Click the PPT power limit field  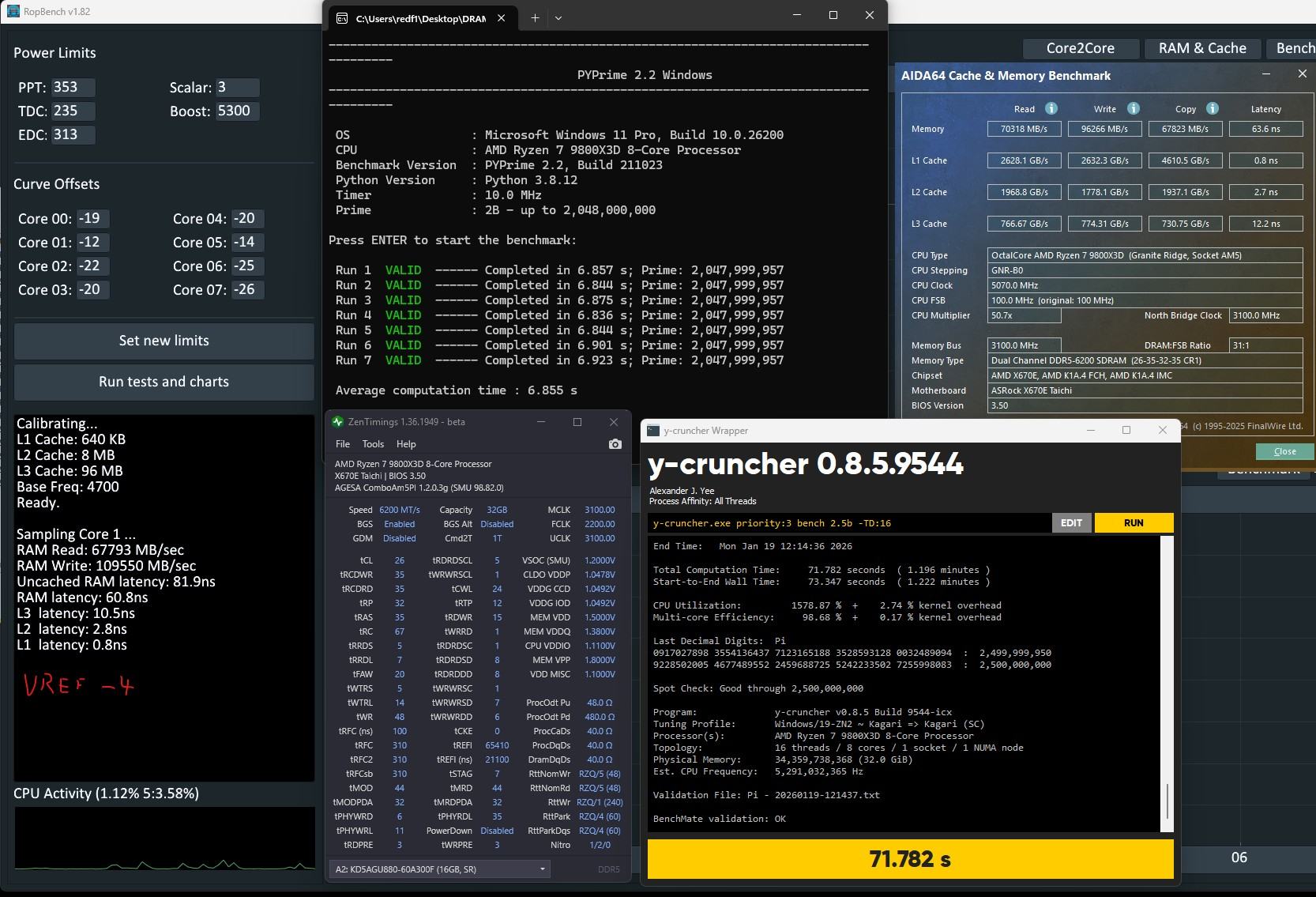tap(73, 88)
